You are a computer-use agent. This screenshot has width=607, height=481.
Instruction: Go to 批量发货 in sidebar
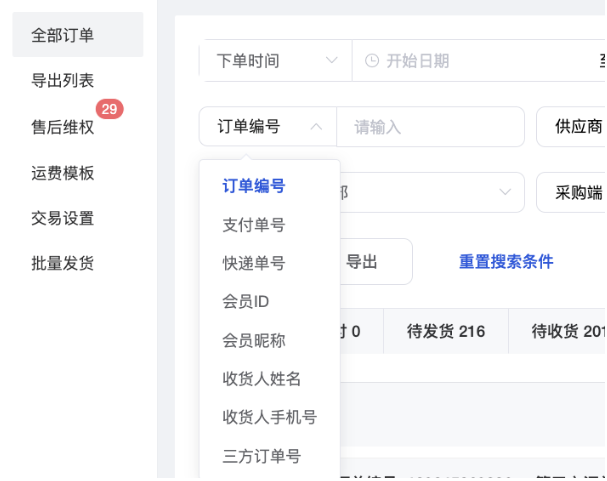pyautogui.click(x=62, y=264)
